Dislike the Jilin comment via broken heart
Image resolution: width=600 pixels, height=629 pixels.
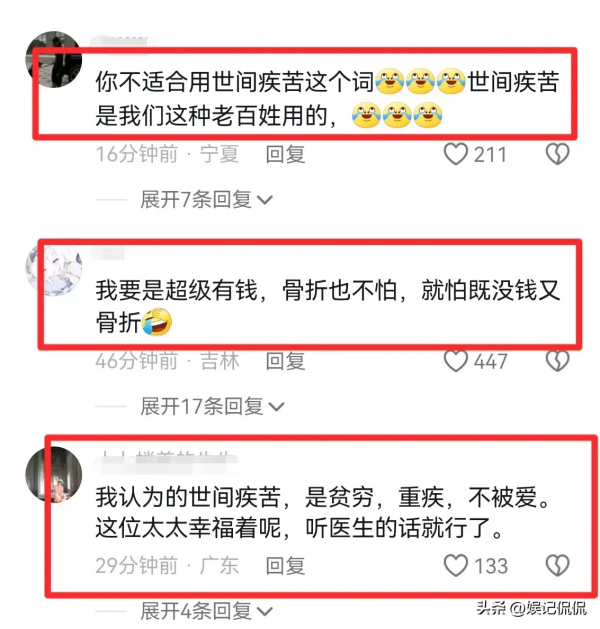tap(557, 361)
